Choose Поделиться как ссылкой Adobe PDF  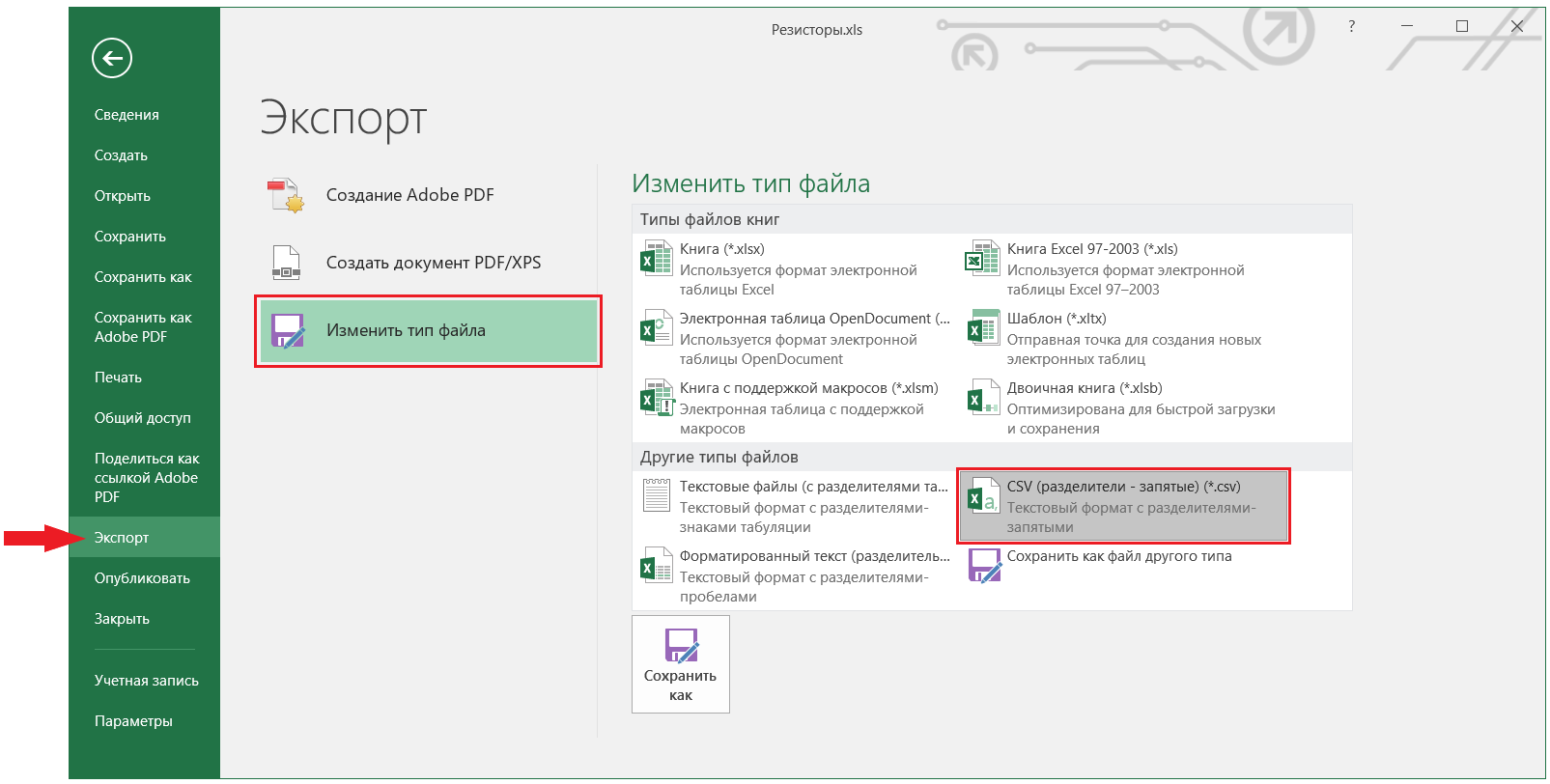click(144, 478)
